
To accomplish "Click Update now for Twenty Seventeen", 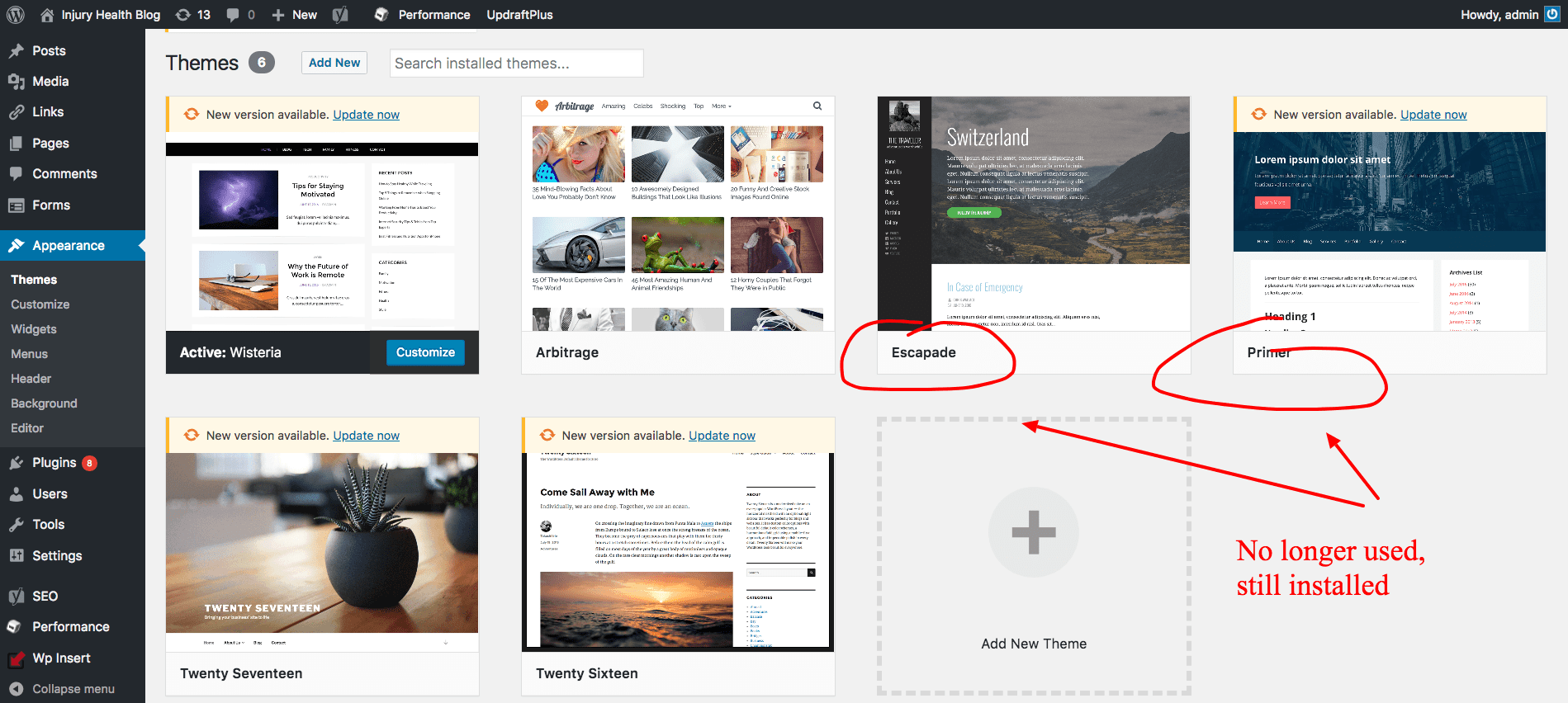I will [x=366, y=436].
